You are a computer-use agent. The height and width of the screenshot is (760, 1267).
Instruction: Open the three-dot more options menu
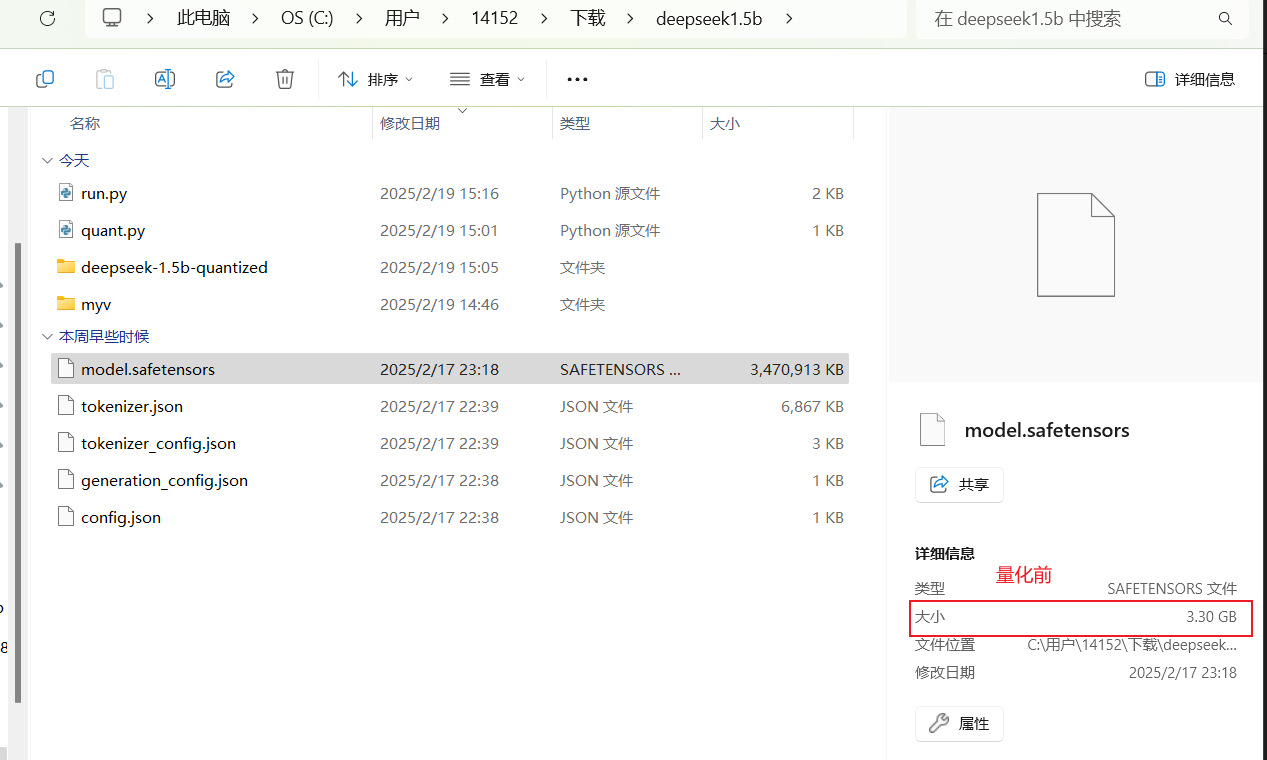pyautogui.click(x=577, y=79)
